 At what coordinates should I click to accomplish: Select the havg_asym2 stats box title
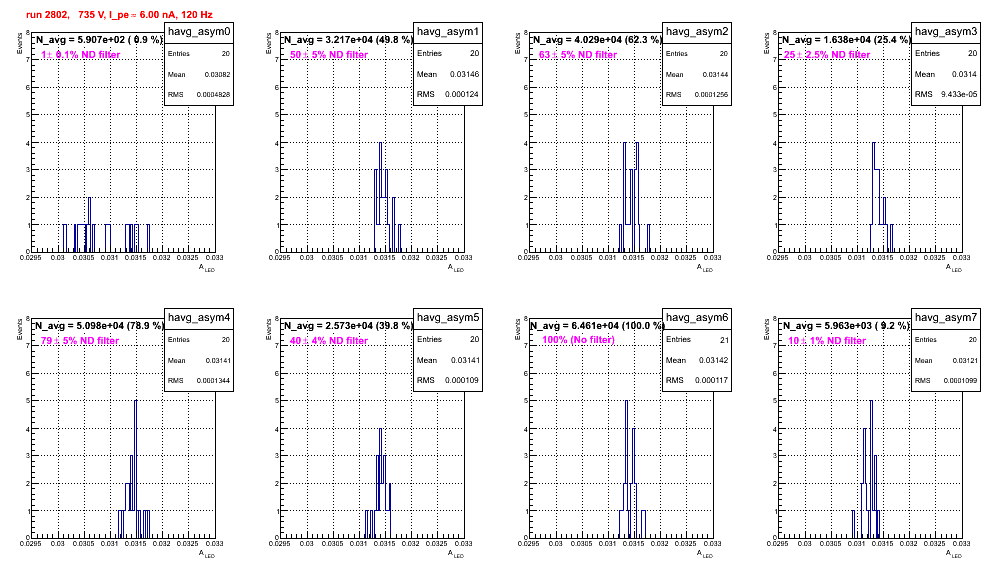click(697, 31)
